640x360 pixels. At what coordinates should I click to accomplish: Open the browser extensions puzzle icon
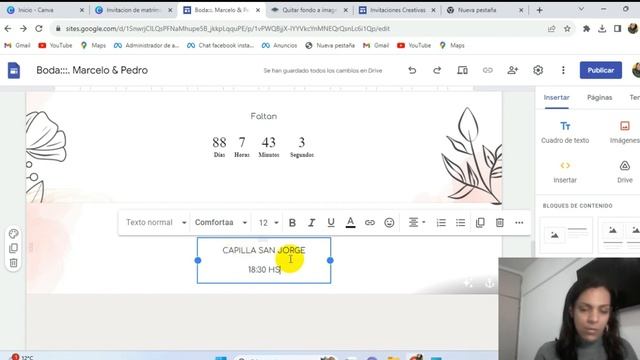point(586,29)
